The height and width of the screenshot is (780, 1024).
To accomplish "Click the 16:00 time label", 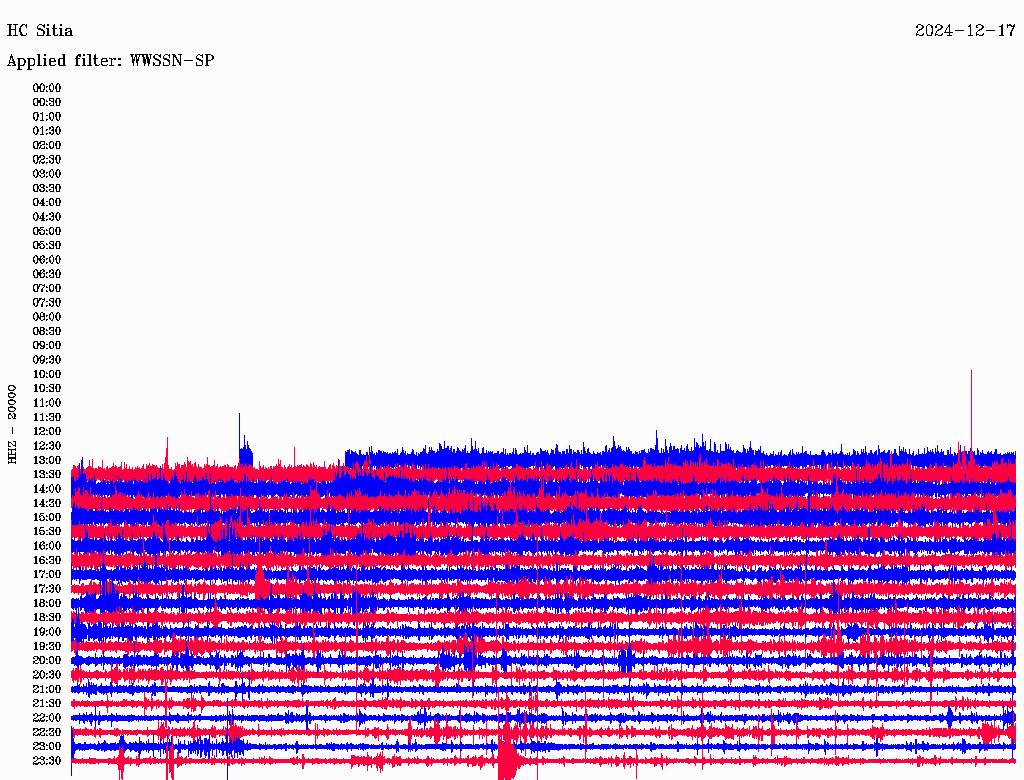I will (x=47, y=546).
